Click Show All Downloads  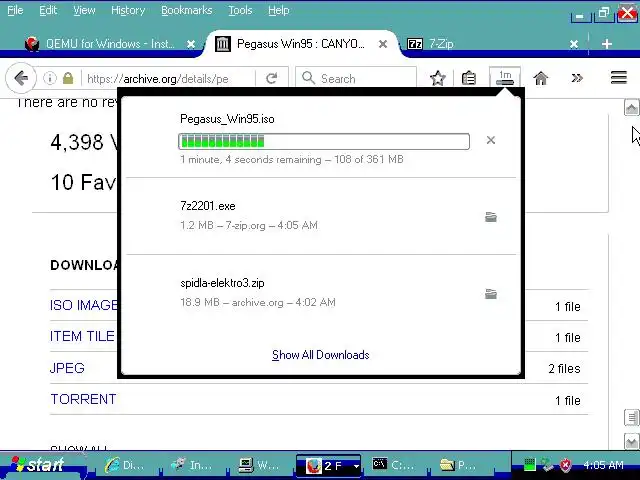click(321, 355)
